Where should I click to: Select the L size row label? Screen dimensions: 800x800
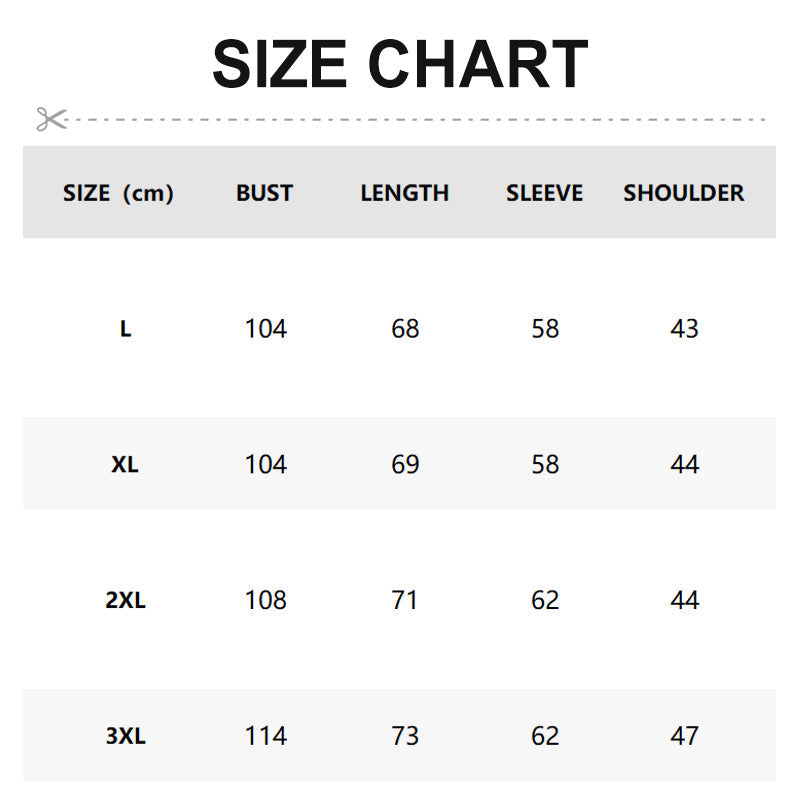(x=125, y=329)
